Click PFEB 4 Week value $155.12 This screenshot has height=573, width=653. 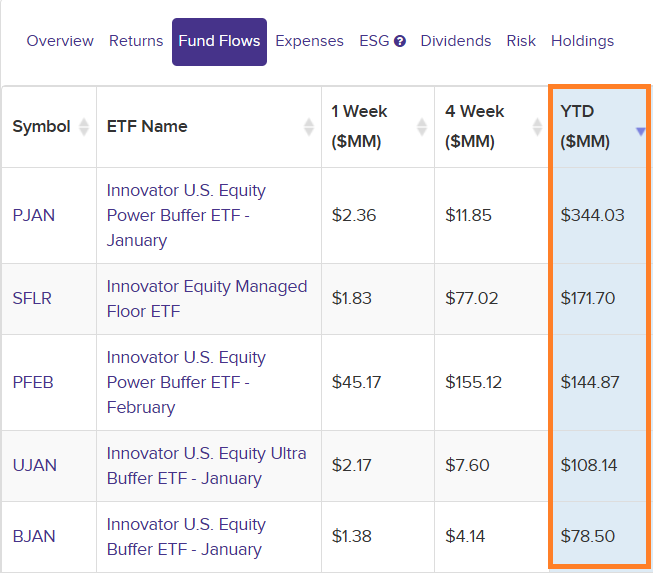tap(474, 382)
